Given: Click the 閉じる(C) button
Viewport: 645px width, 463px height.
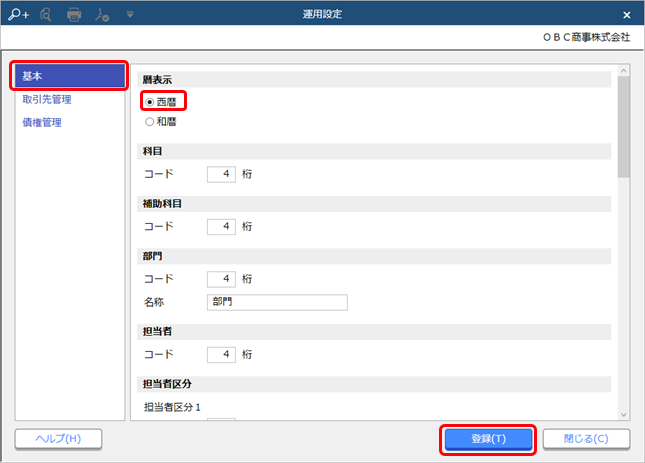Looking at the screenshot, I should (x=586, y=439).
